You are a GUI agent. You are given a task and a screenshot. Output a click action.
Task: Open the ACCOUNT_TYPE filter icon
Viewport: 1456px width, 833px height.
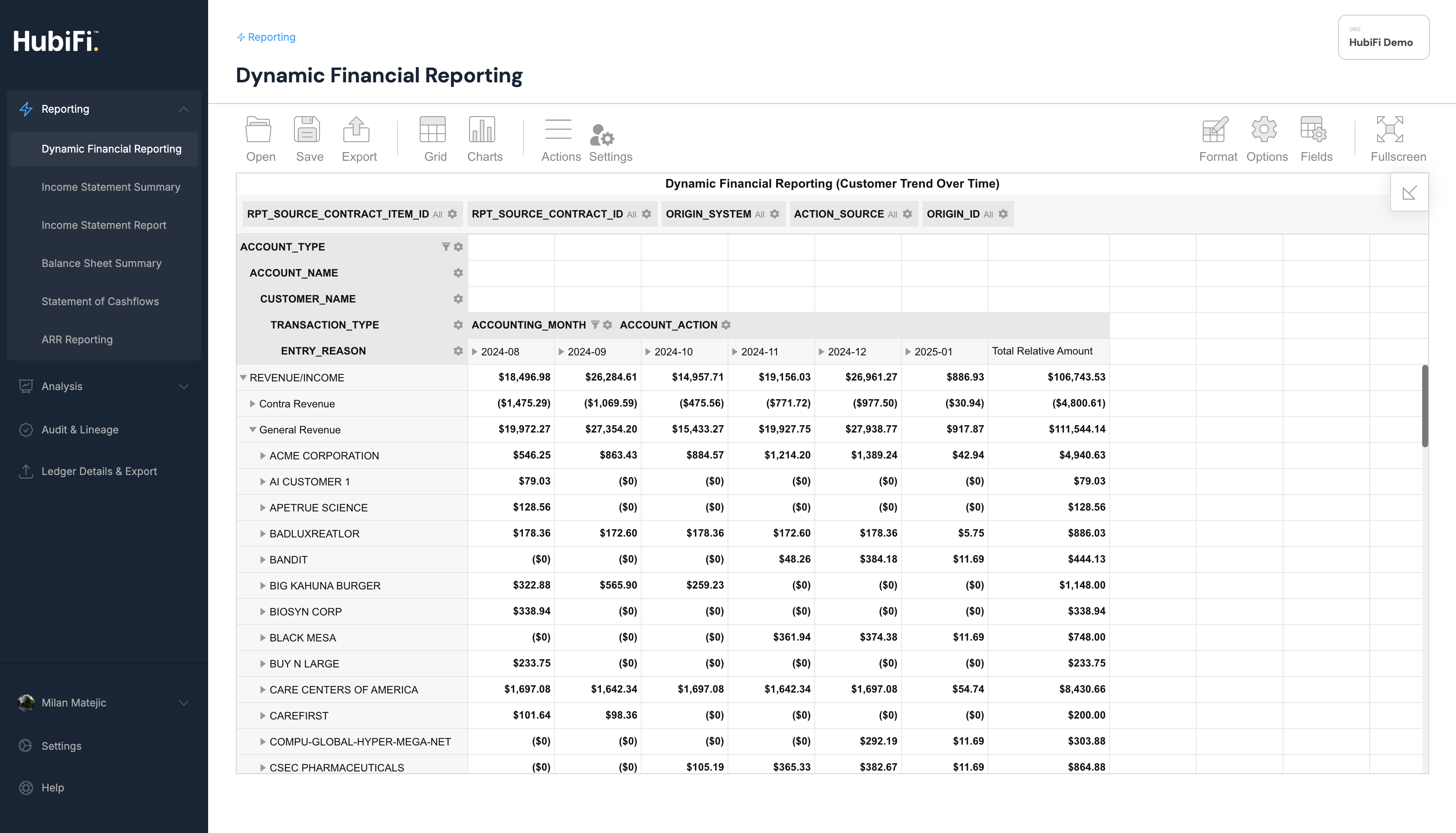click(x=445, y=247)
